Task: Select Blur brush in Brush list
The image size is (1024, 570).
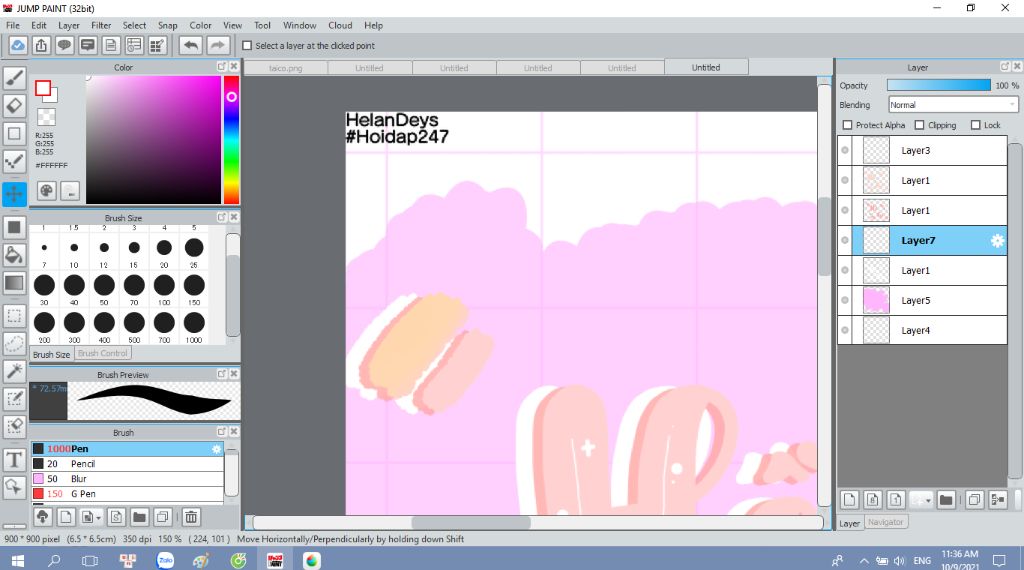Action: 127,479
